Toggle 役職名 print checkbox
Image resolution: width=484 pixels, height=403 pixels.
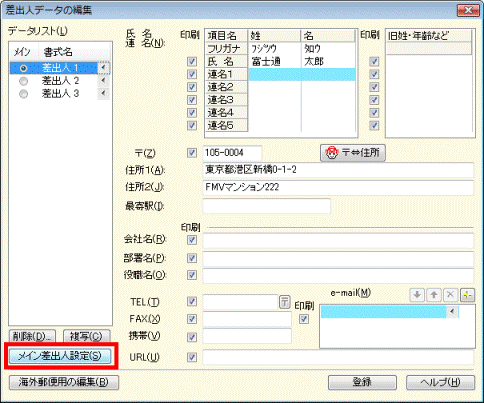pyautogui.click(x=192, y=275)
